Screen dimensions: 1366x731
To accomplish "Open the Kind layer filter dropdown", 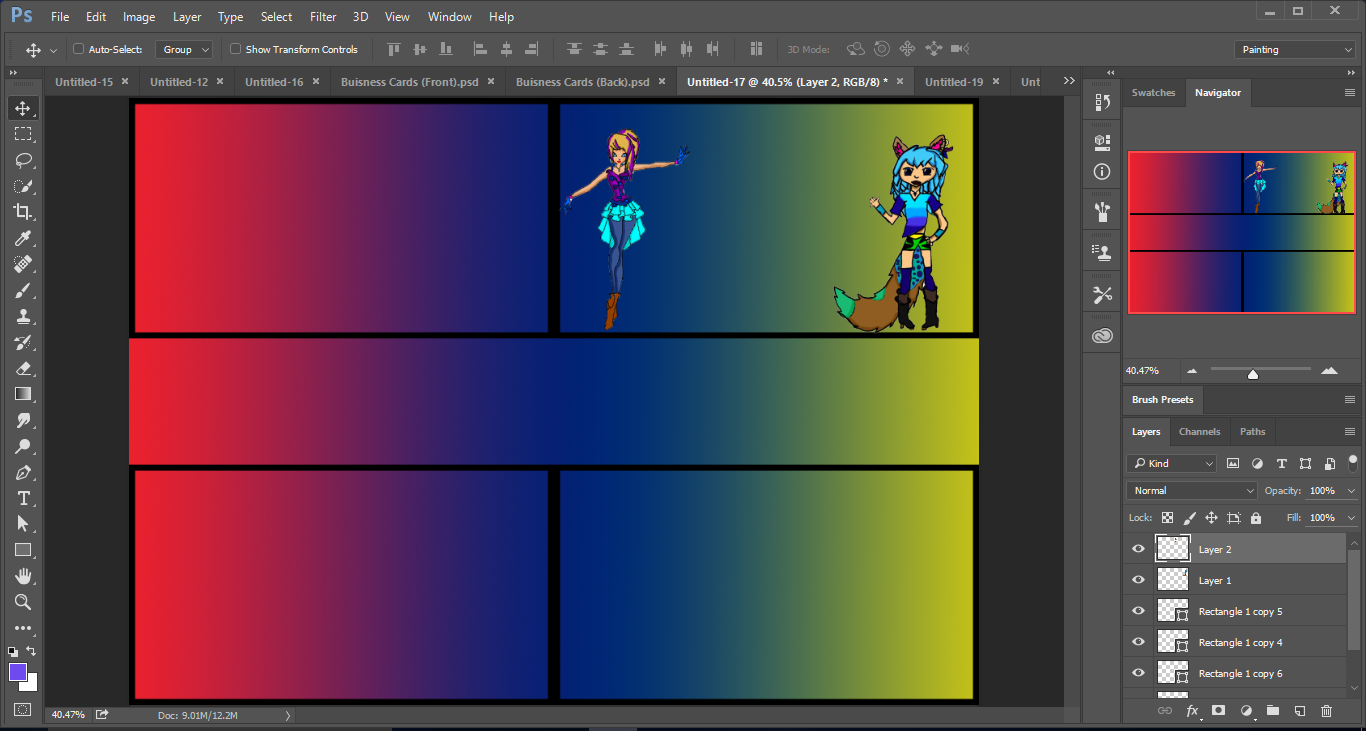I will coord(1171,463).
